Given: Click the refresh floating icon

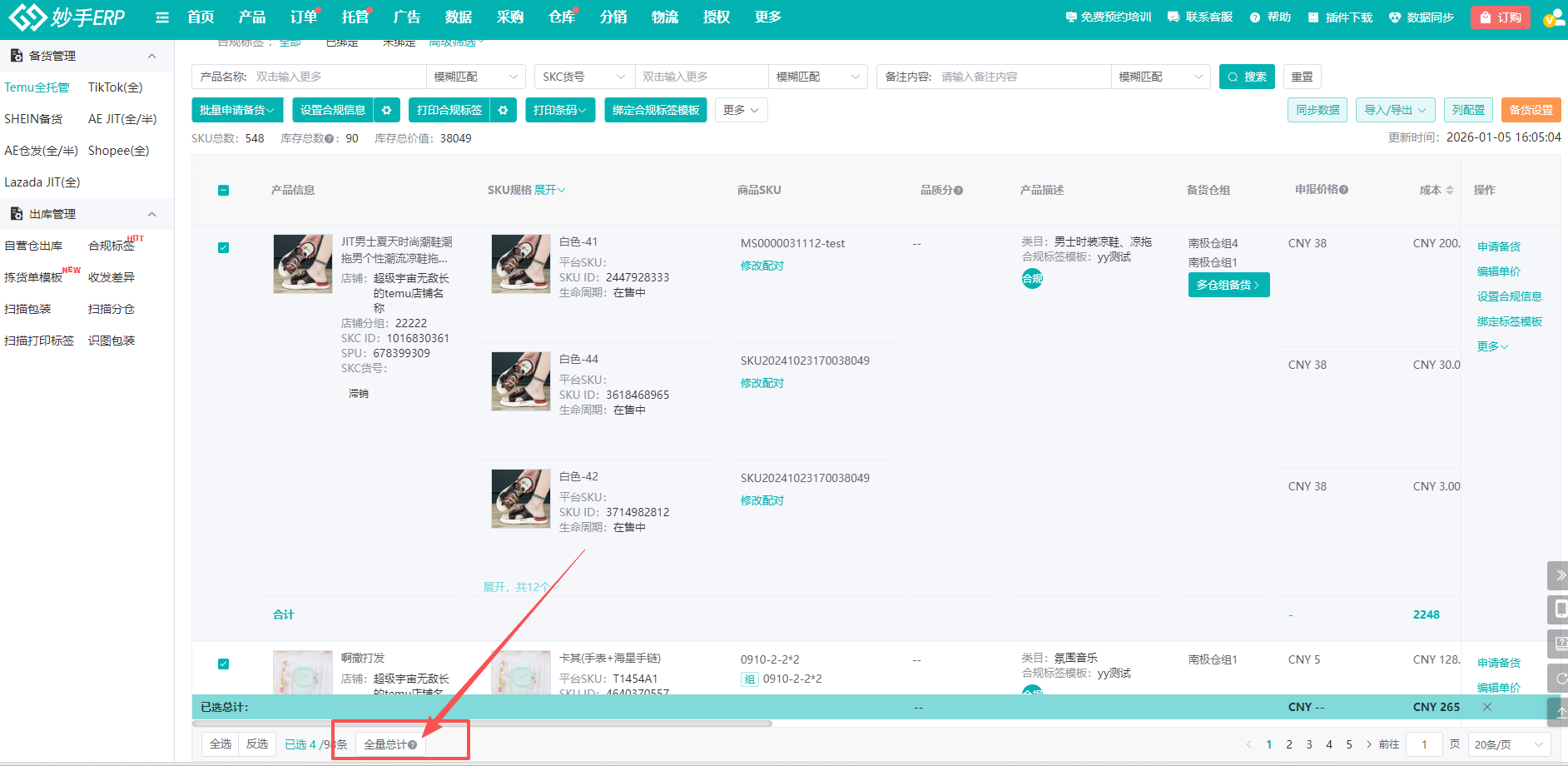Looking at the screenshot, I should (x=1558, y=678).
